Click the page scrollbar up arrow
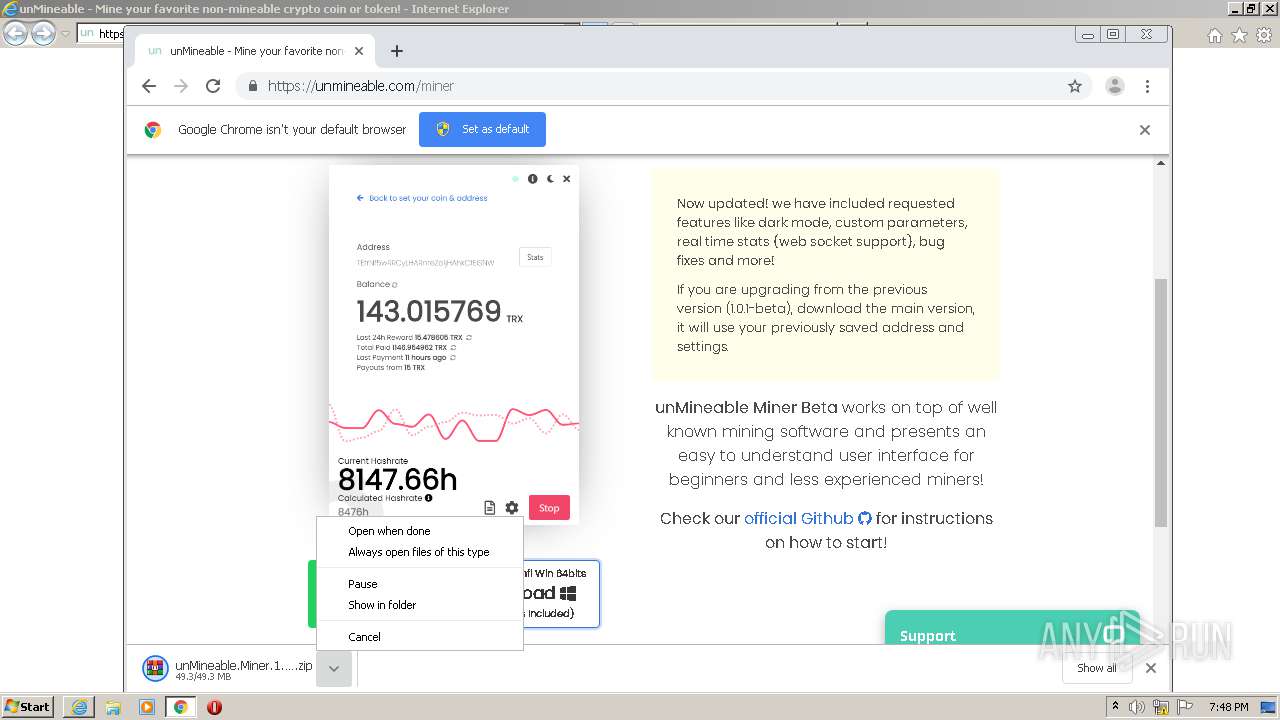This screenshot has width=1280, height=720. pos(1161,163)
